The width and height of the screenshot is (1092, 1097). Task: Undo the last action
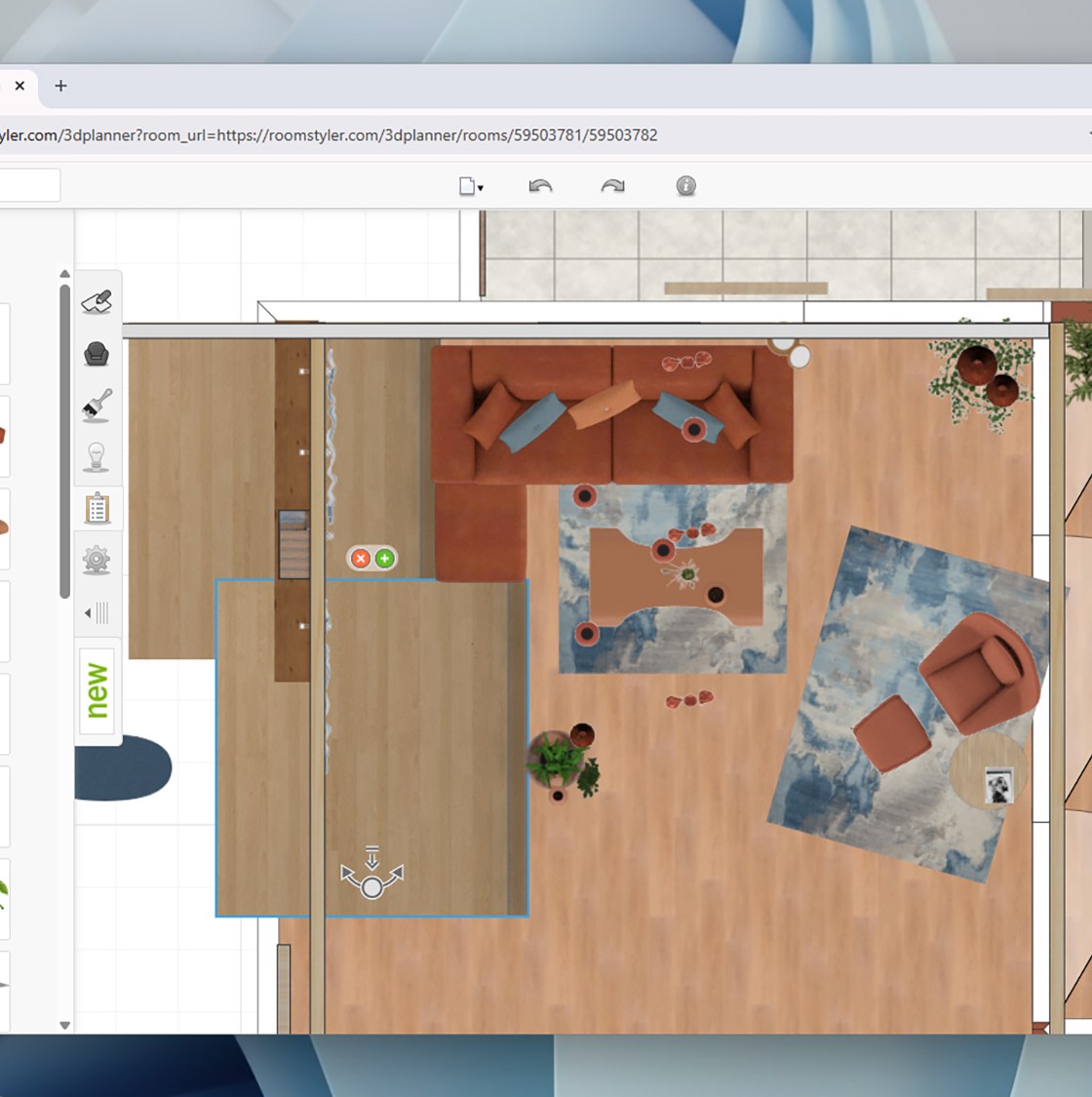click(x=540, y=186)
